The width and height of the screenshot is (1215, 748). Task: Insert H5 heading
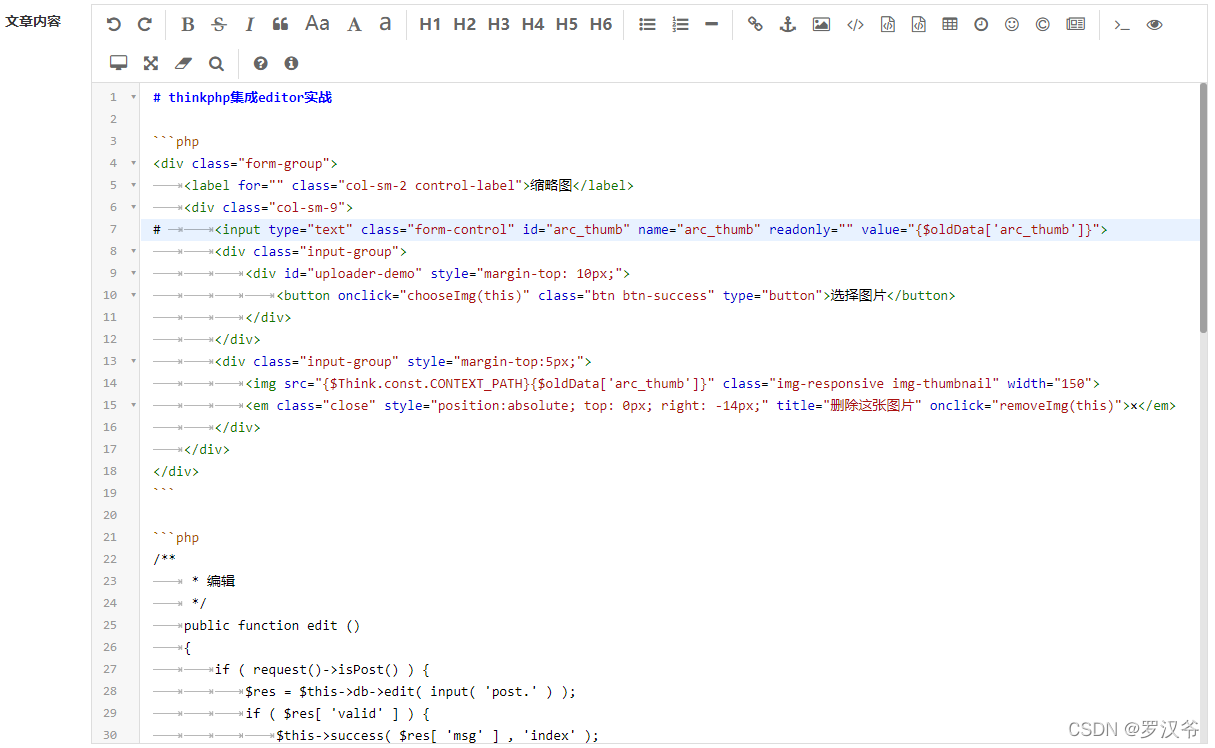(567, 24)
